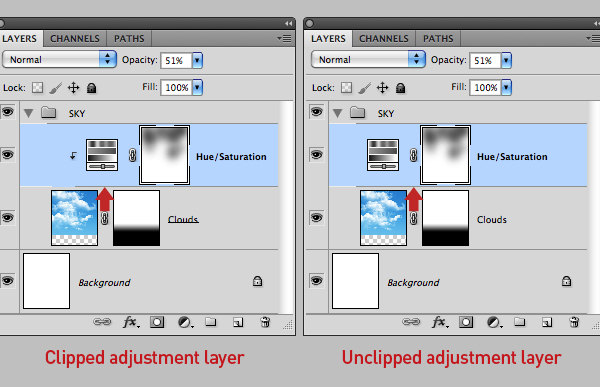Create new layer in right panel footer
The width and height of the screenshot is (600, 387).
click(547, 323)
